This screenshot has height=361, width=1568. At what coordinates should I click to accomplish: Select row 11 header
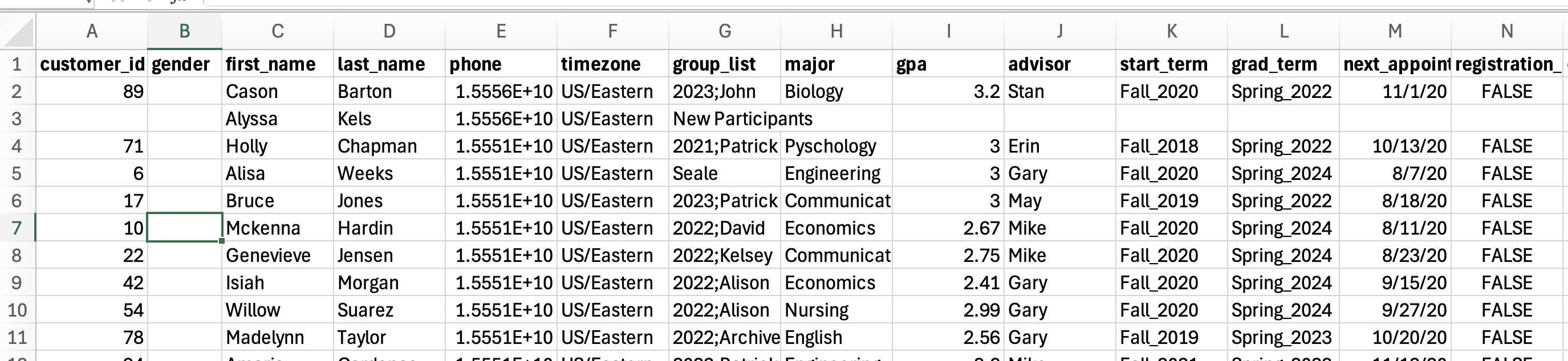click(x=17, y=337)
